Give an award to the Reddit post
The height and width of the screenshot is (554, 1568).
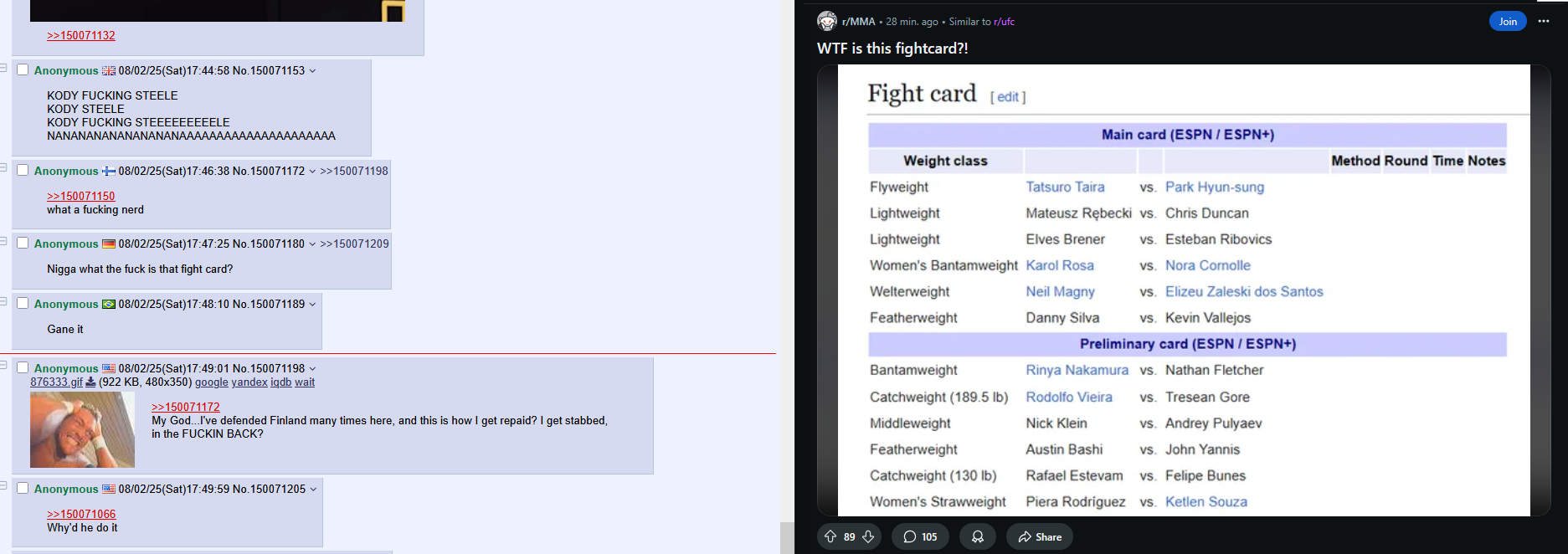(977, 536)
